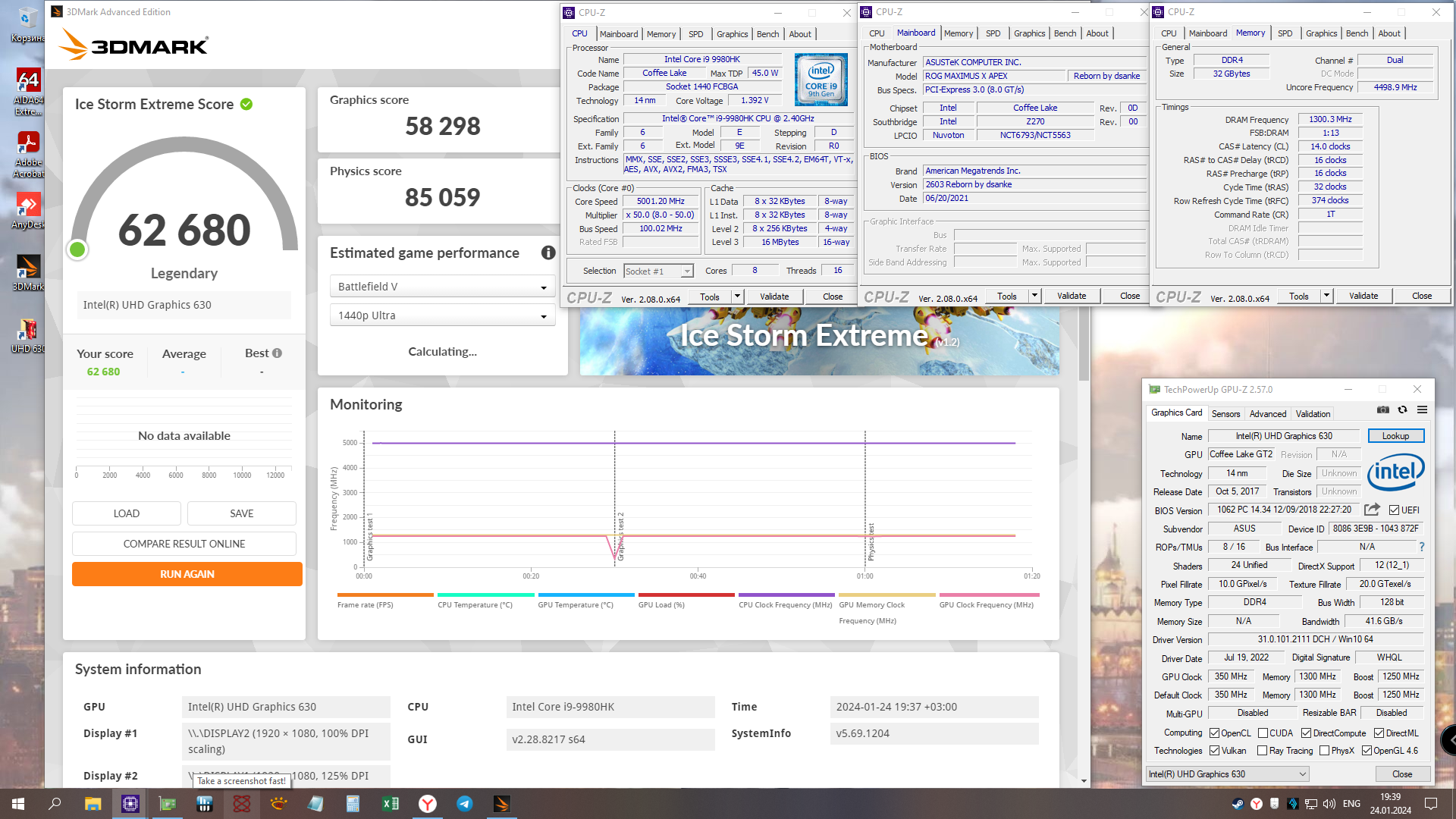Open Adobe Acrobat desktop shortcut
1456x819 pixels.
coord(28,155)
